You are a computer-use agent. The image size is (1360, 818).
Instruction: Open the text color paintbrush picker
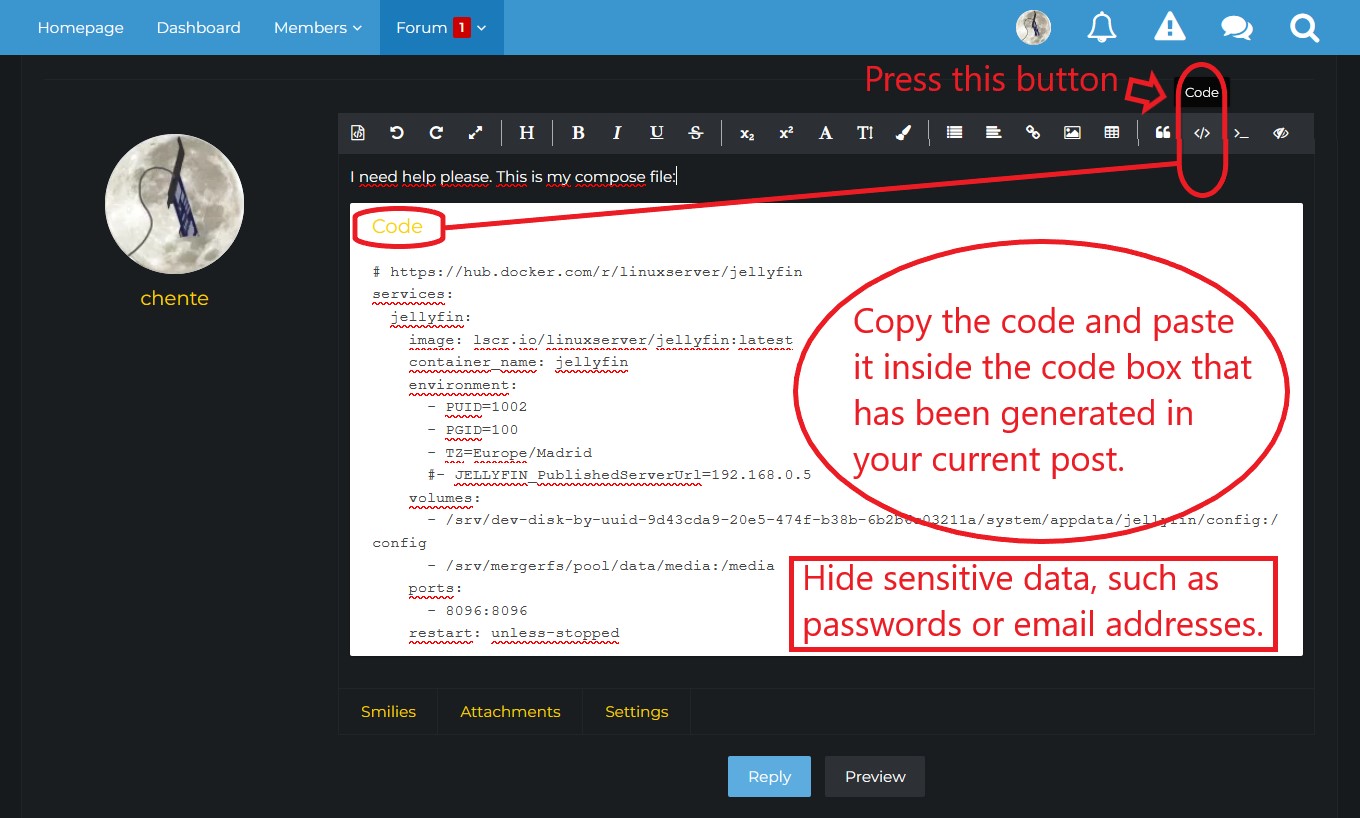(x=903, y=133)
